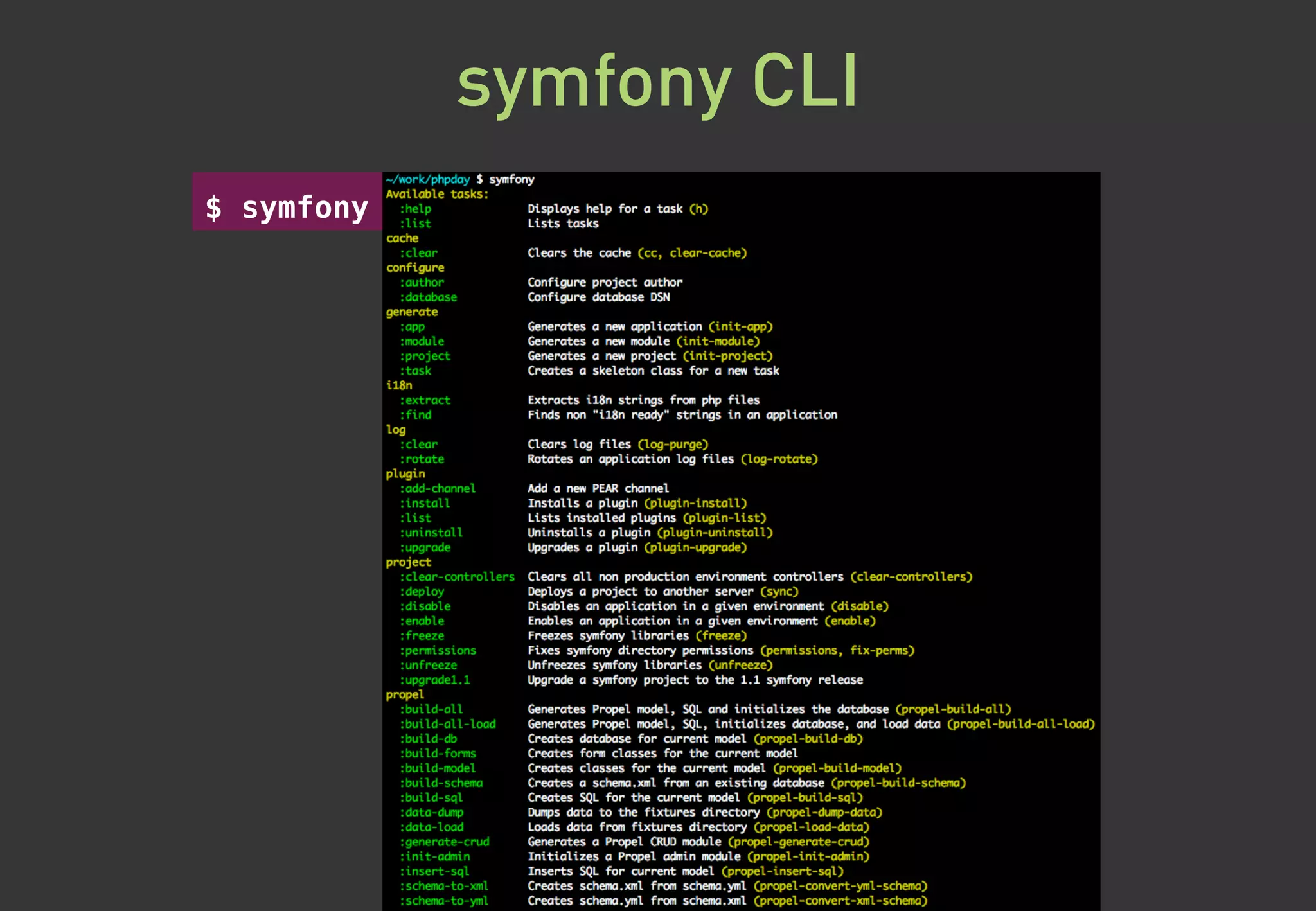
Task: Select the ':deploy' task name
Action: pyautogui.click(x=422, y=592)
